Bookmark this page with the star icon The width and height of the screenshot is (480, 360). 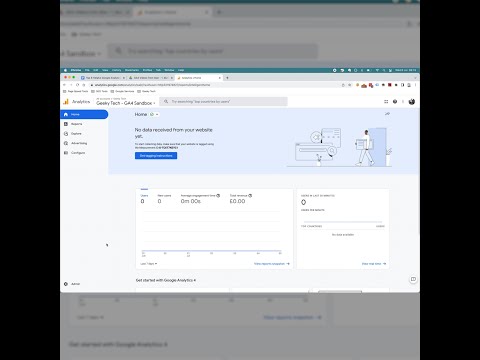pos(350,85)
